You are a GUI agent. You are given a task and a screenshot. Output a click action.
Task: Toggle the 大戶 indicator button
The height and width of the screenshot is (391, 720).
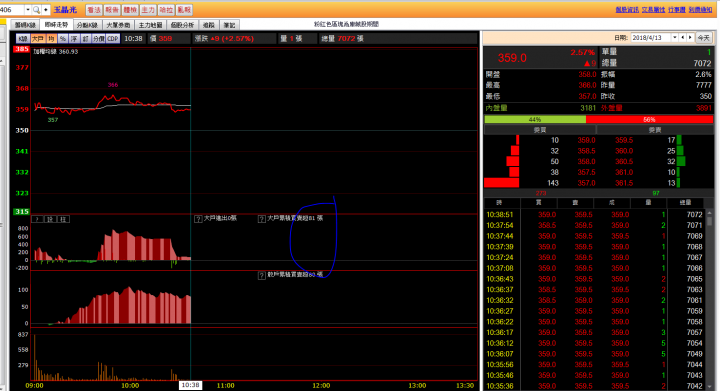pyautogui.click(x=38, y=39)
